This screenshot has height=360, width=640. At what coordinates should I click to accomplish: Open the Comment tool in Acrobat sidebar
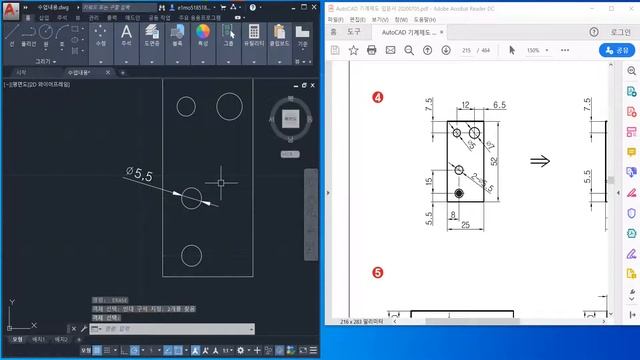point(631,152)
